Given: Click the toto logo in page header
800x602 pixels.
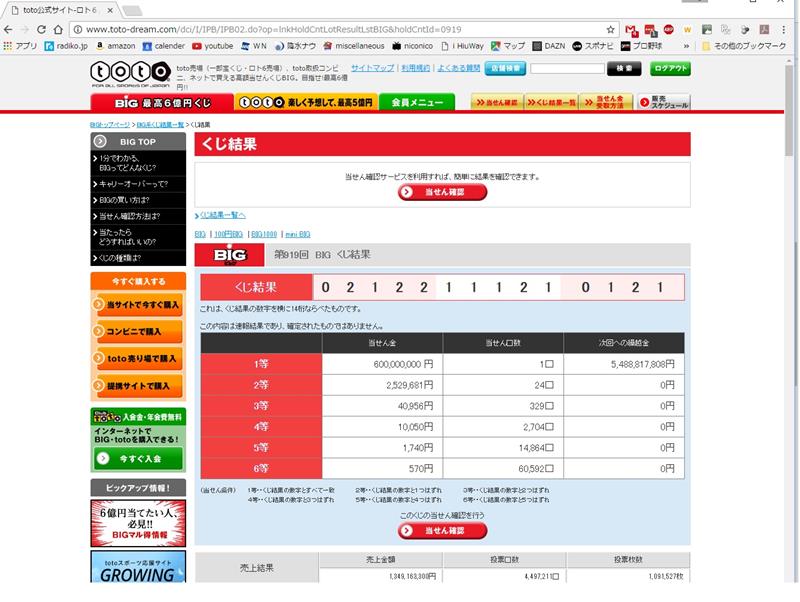Looking at the screenshot, I should [131, 74].
